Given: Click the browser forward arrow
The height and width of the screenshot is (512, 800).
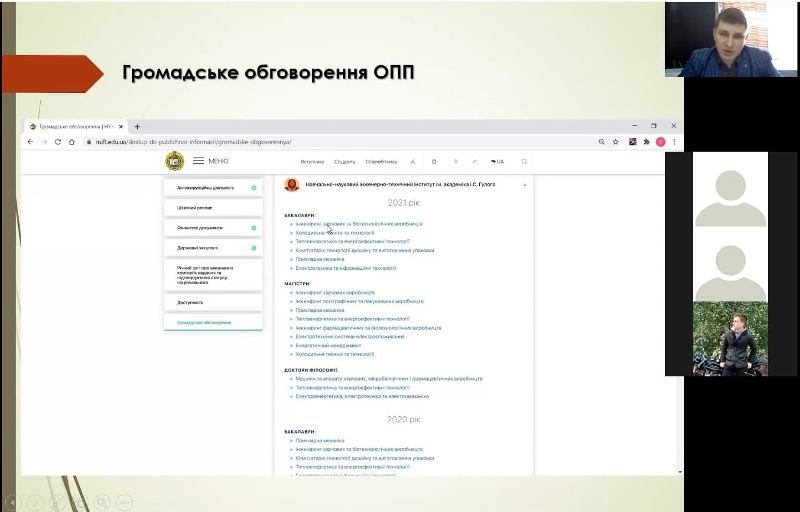Looking at the screenshot, I should point(44,142).
